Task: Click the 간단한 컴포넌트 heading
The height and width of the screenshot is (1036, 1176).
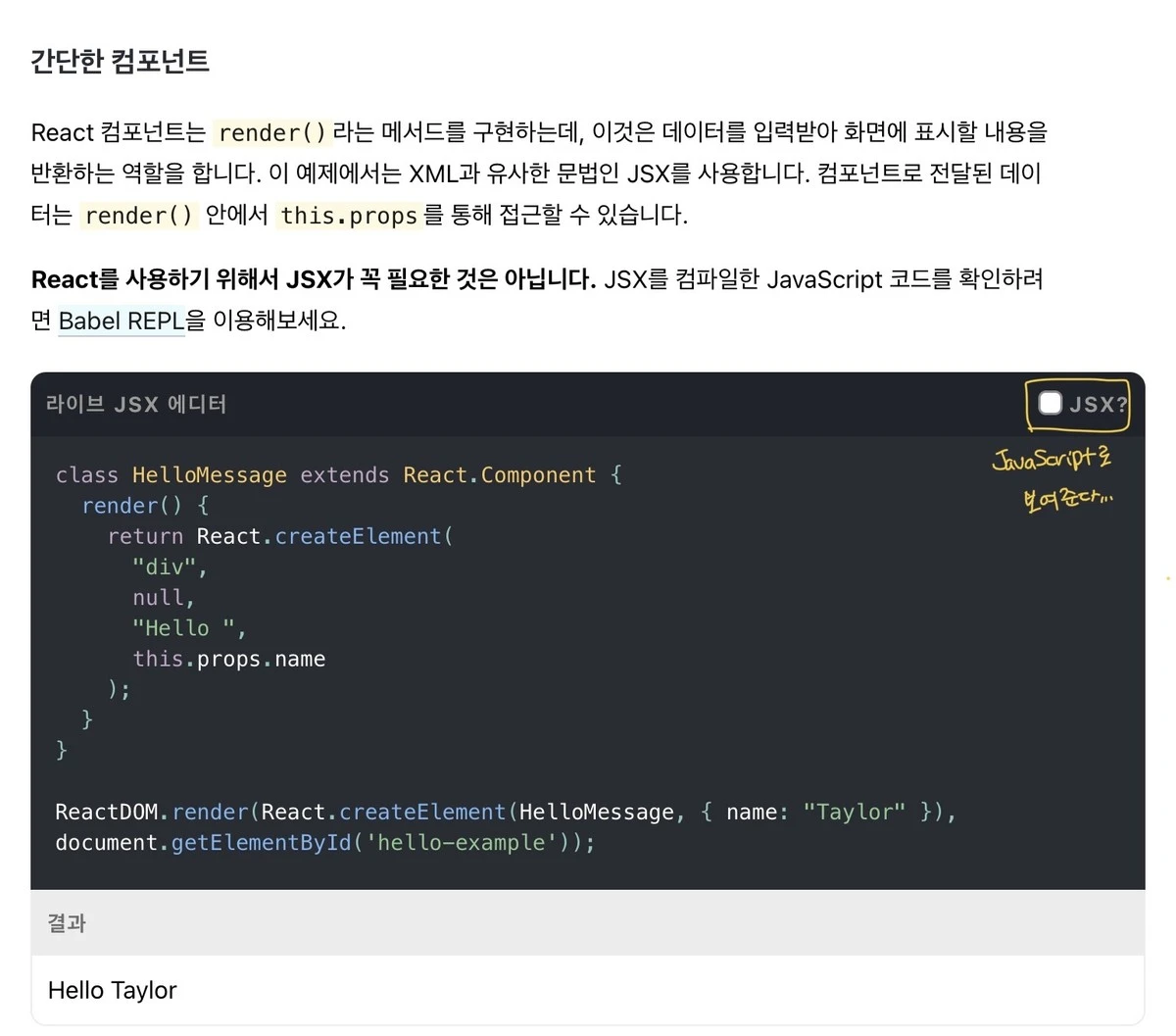Action: click(120, 61)
